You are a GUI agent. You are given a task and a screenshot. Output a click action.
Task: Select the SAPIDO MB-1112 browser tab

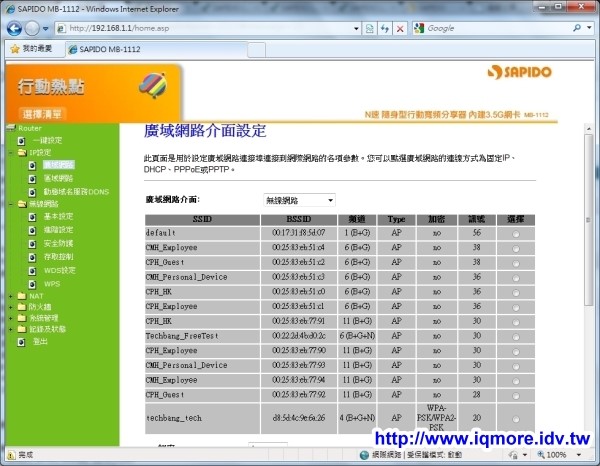point(156,49)
